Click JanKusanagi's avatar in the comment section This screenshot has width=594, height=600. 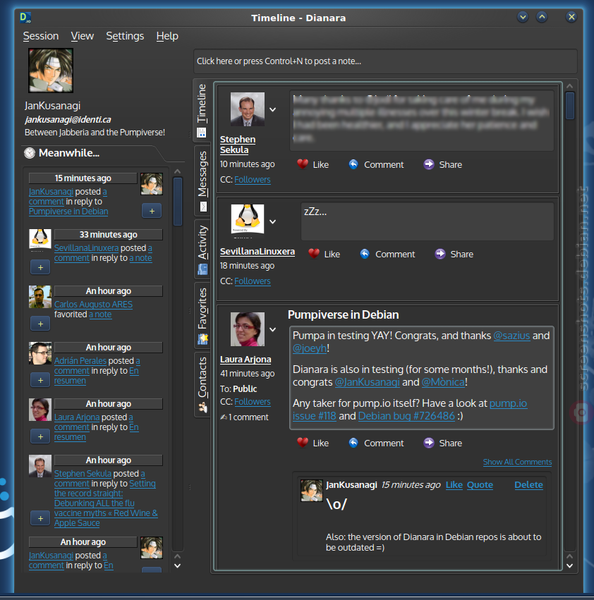point(311,490)
